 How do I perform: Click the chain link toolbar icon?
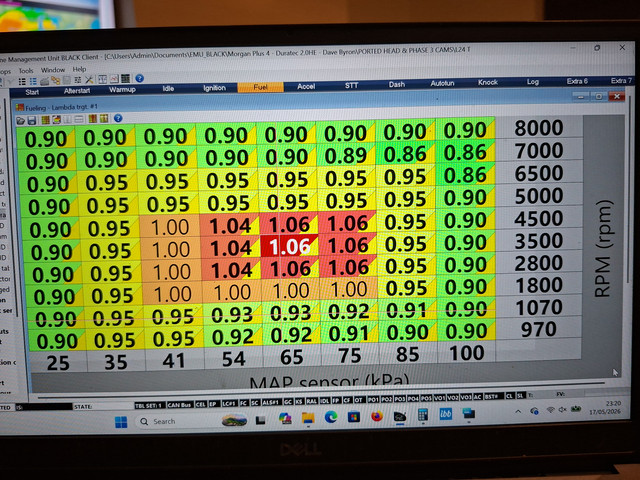[x=56, y=80]
